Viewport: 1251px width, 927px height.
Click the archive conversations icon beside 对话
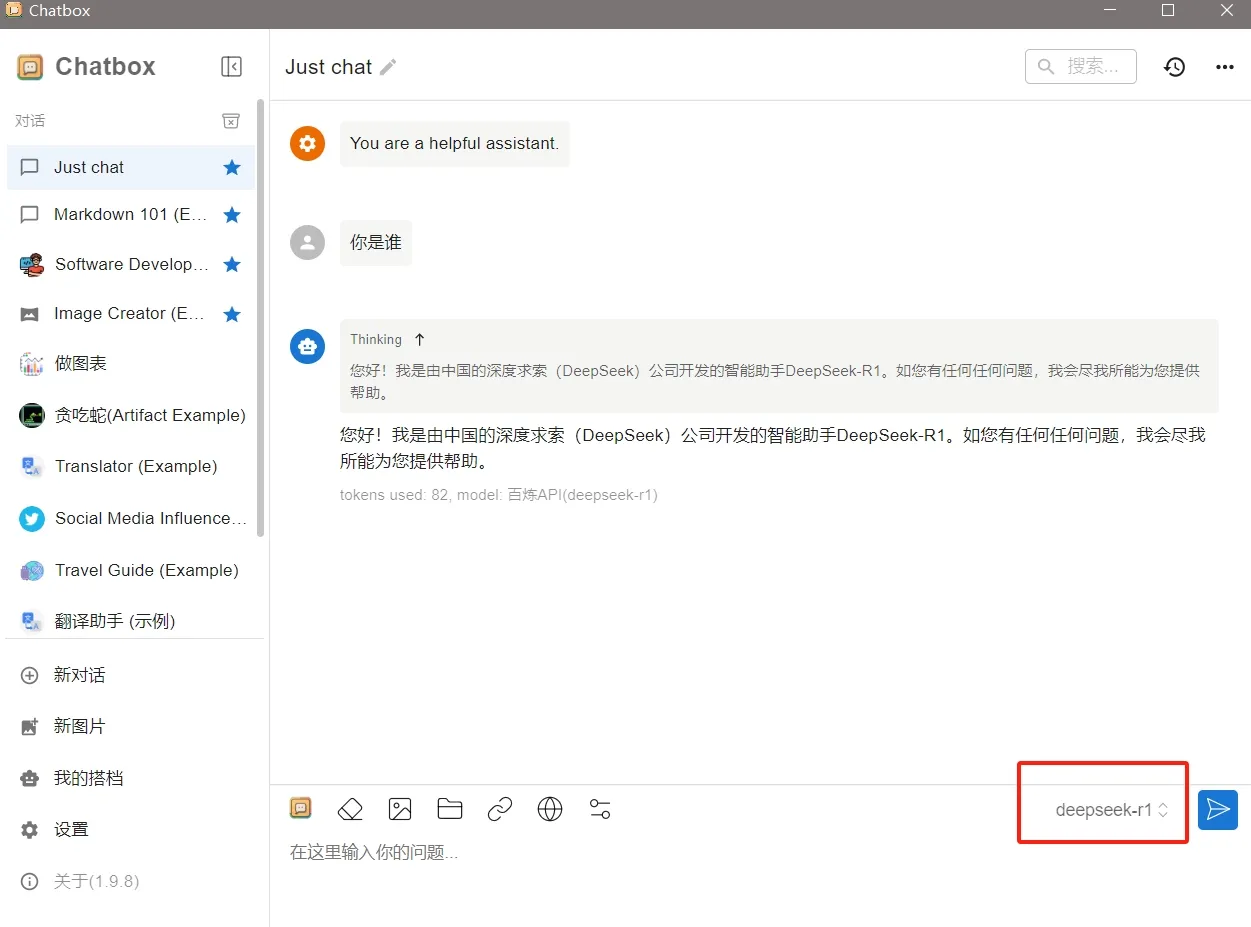[231, 121]
